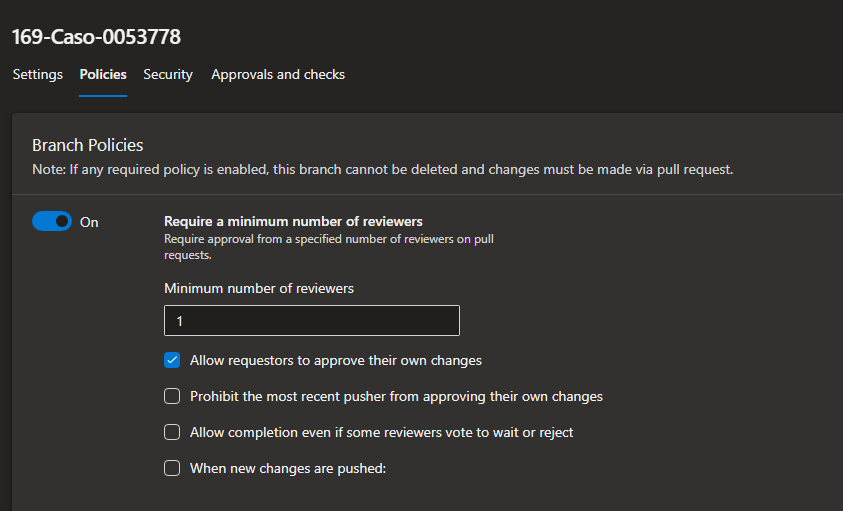
Task: Uncheck the allow requestors approve own changes checkbox
Action: coord(172,360)
